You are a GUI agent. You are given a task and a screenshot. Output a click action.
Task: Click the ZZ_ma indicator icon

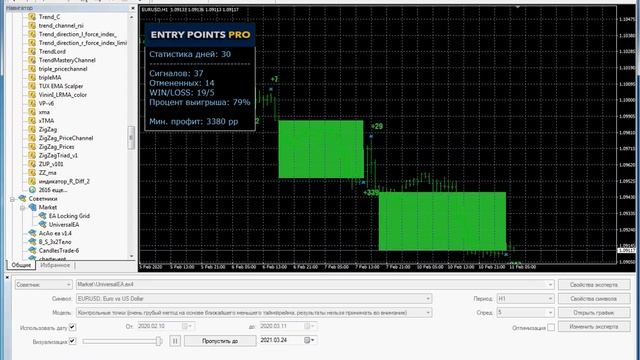tap(32, 173)
